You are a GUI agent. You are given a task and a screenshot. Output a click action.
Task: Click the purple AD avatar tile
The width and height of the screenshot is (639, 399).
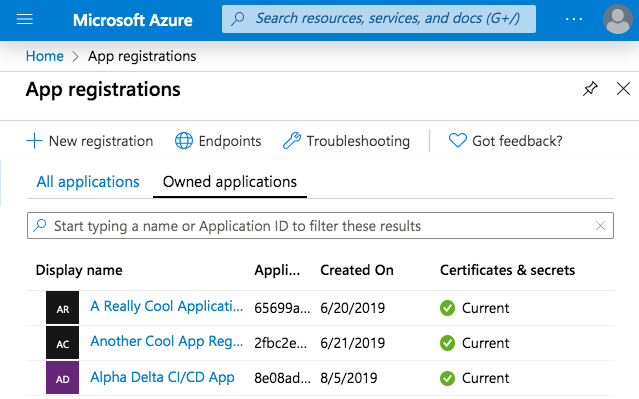point(62,377)
